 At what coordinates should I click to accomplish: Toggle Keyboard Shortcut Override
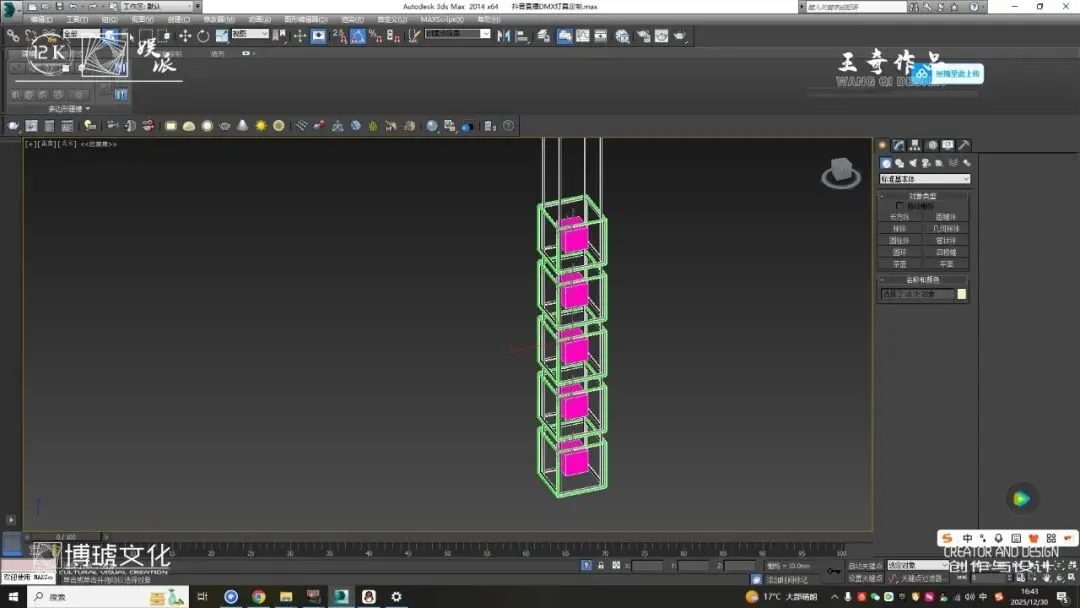[x=318, y=36]
